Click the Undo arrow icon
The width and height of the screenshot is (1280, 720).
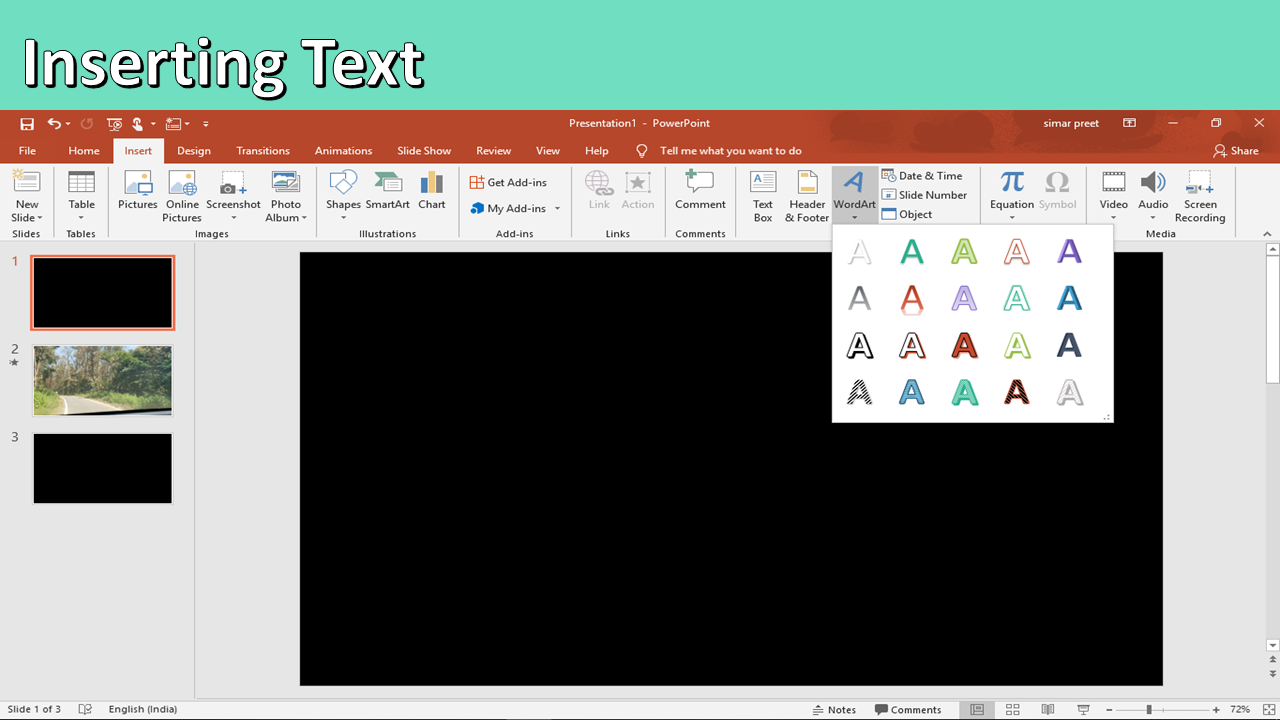click(x=54, y=124)
